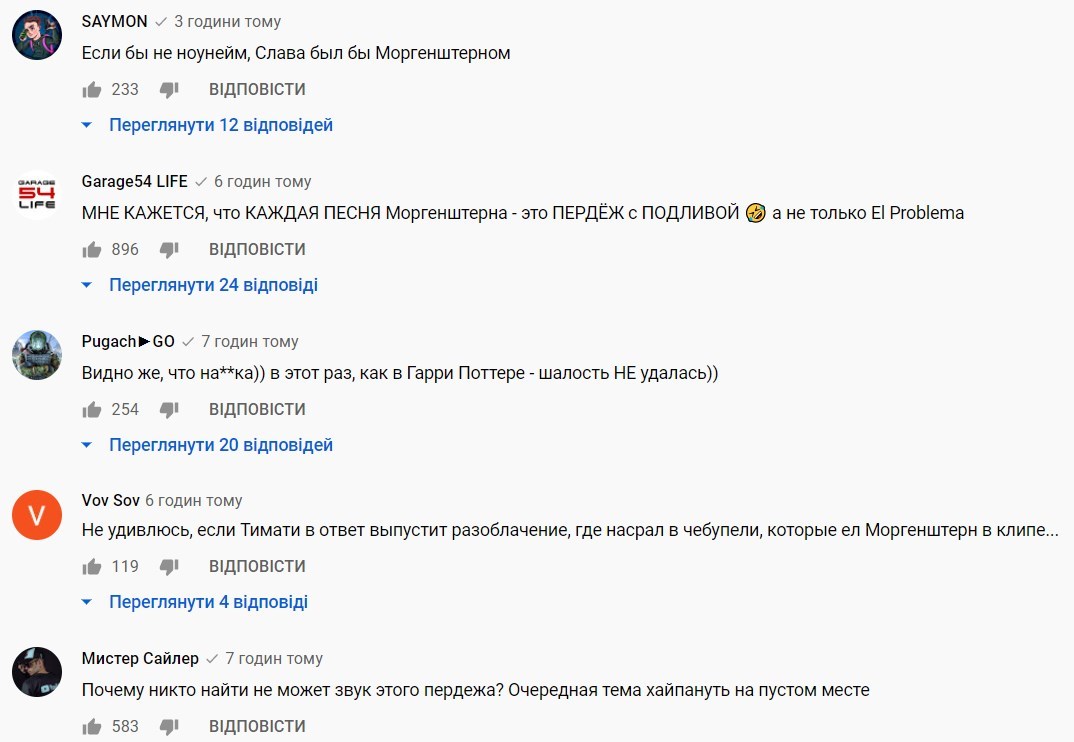Viewport: 1074px width, 742px height.
Task: Reply to the Мистер Сайлер comment
Action: (257, 727)
